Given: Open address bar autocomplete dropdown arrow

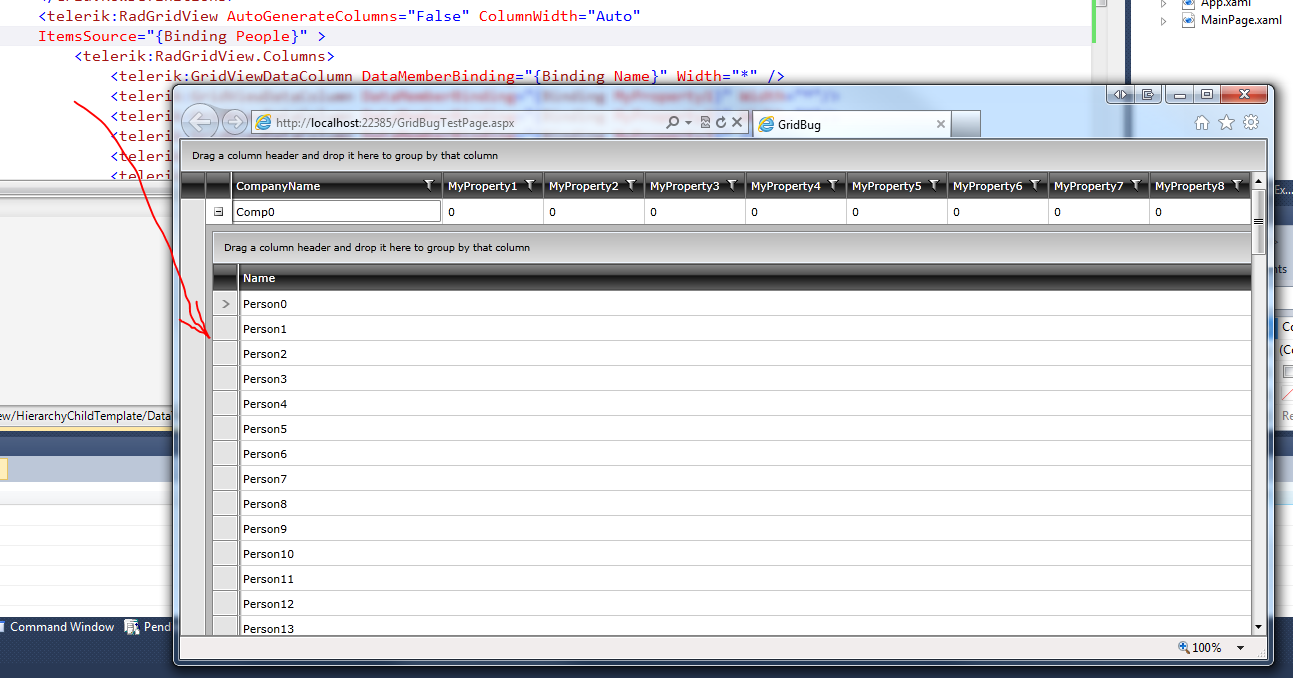Looking at the screenshot, I should tap(688, 123).
